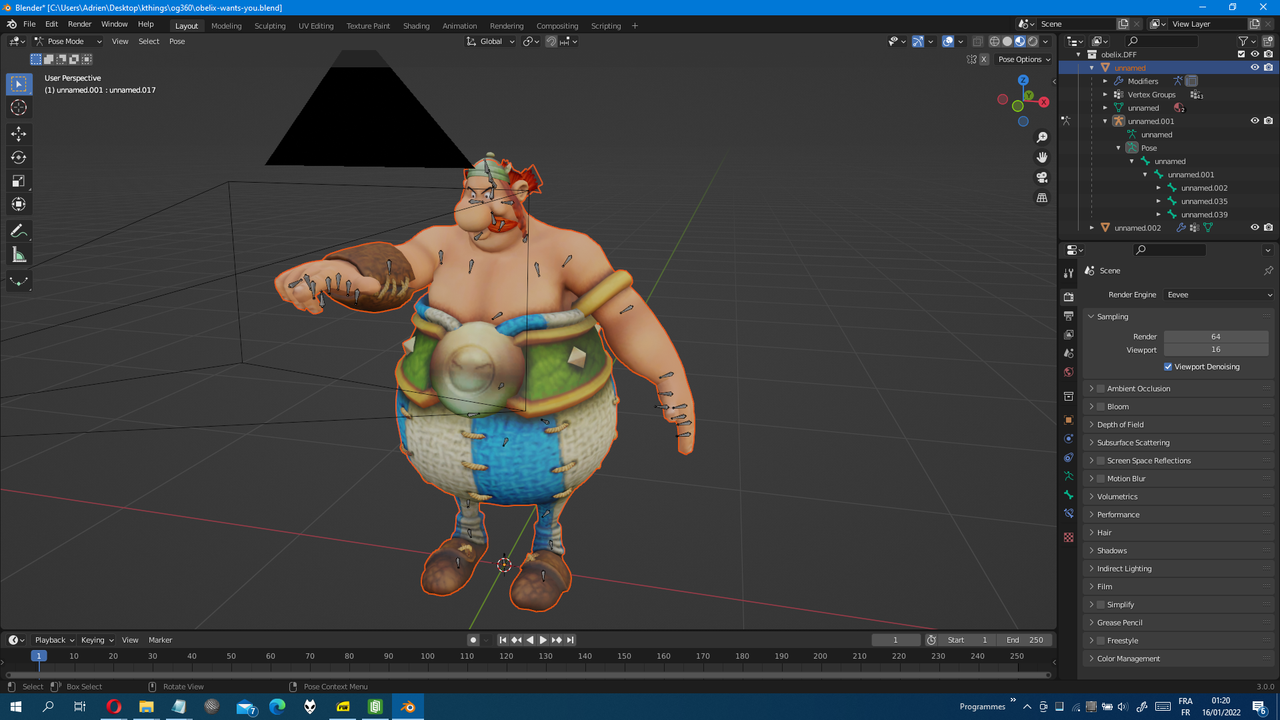Open the Object Data (armature) properties tab

pyautogui.click(x=1069, y=476)
